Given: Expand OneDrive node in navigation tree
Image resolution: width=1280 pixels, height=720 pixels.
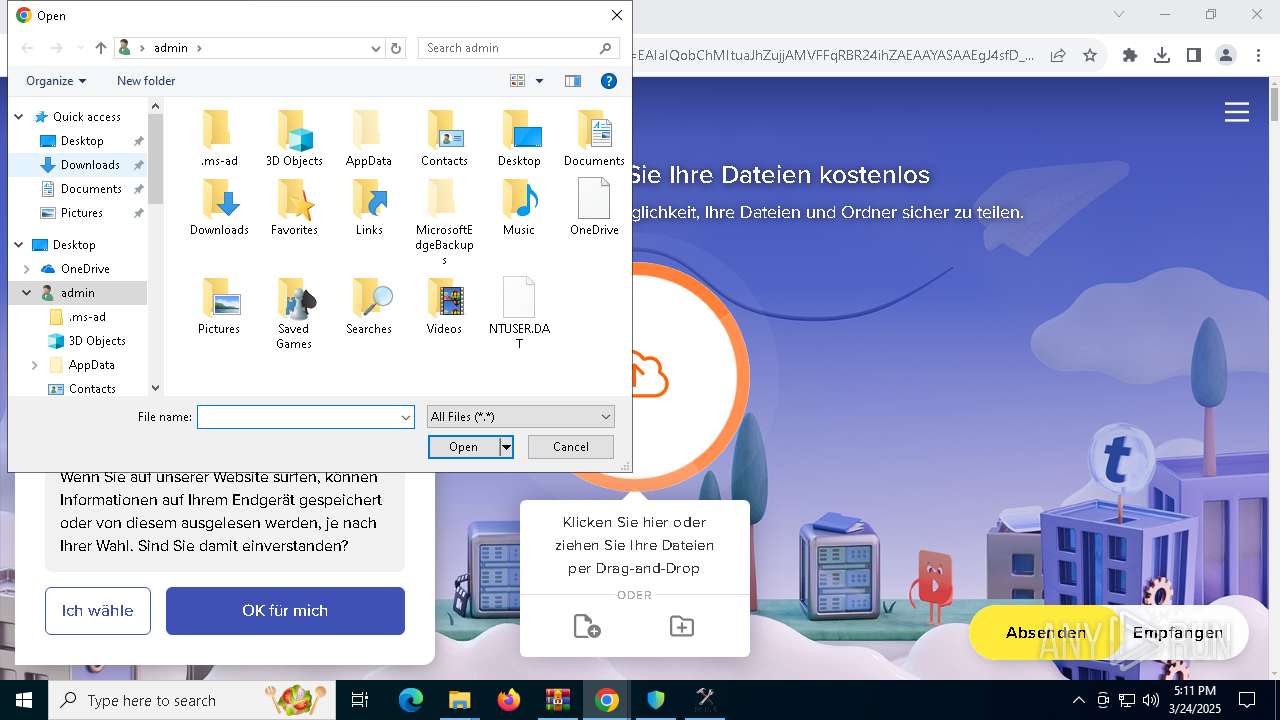Looking at the screenshot, I should click(26, 269).
